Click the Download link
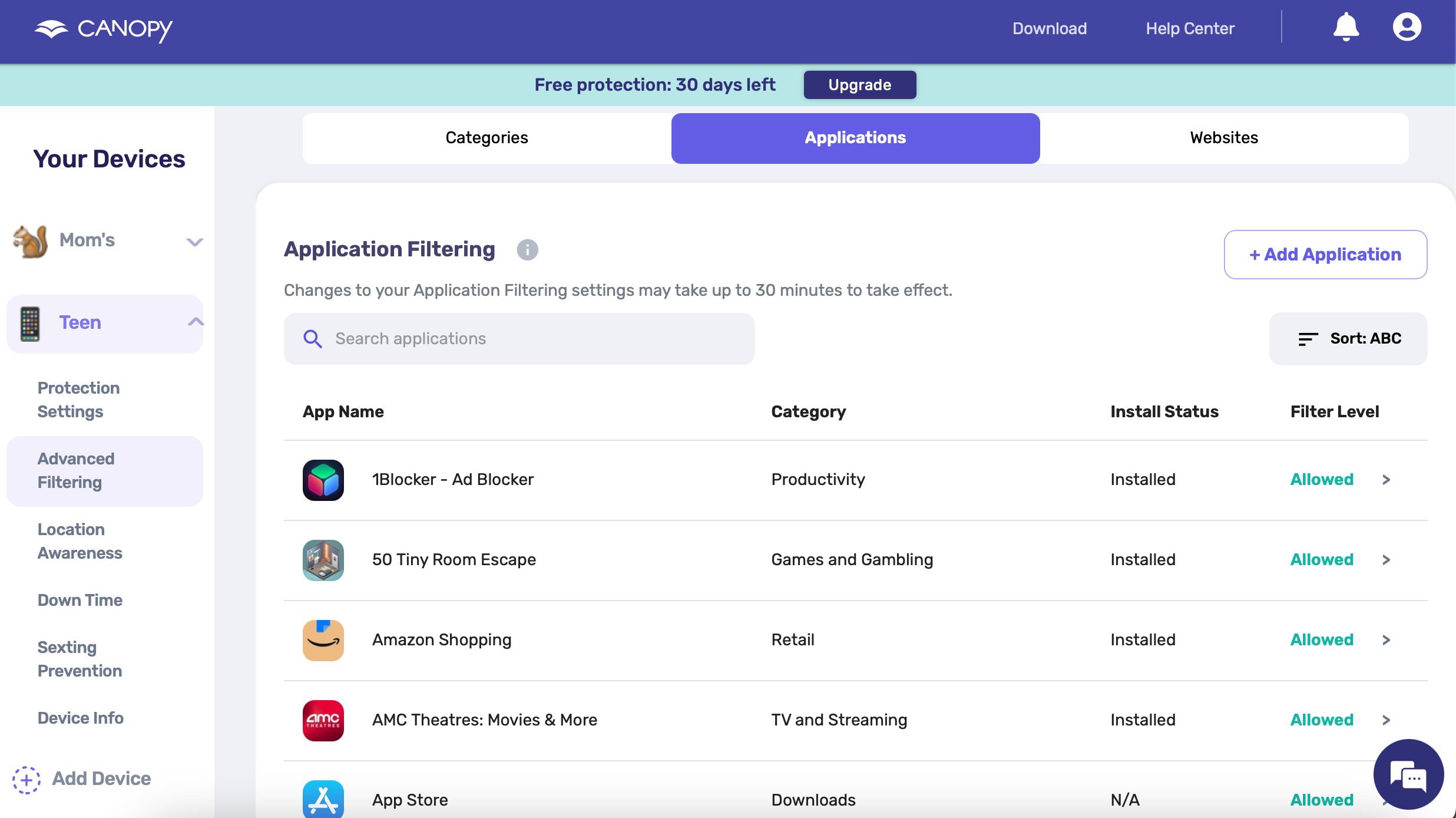Image resolution: width=1456 pixels, height=818 pixels. pyautogui.click(x=1050, y=28)
